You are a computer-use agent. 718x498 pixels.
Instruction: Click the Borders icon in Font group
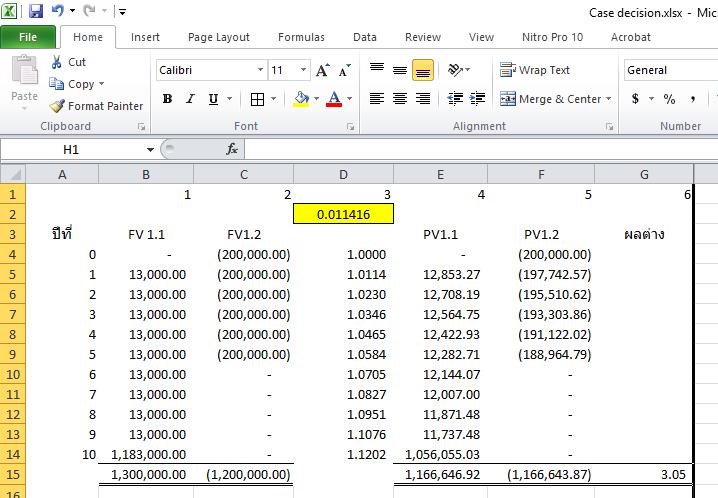pyautogui.click(x=257, y=99)
